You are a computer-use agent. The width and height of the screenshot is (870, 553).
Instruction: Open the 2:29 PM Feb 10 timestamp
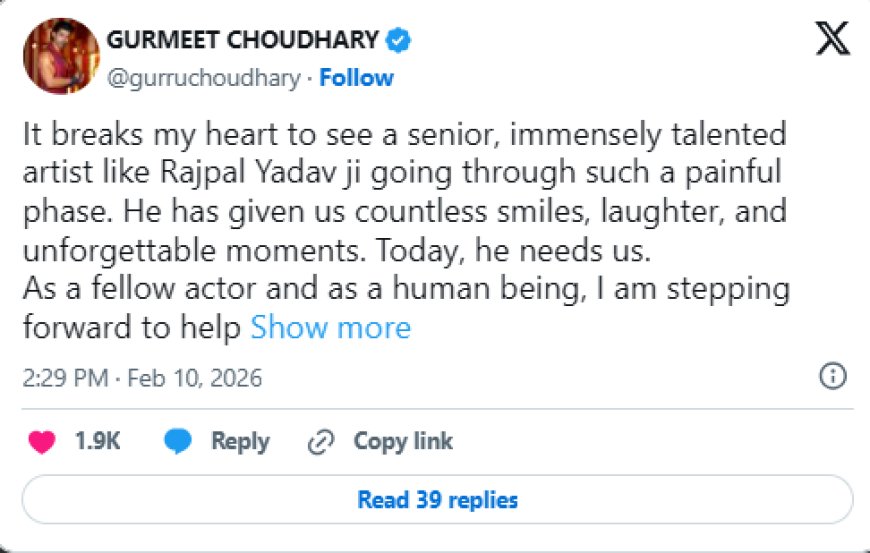[x=142, y=378]
